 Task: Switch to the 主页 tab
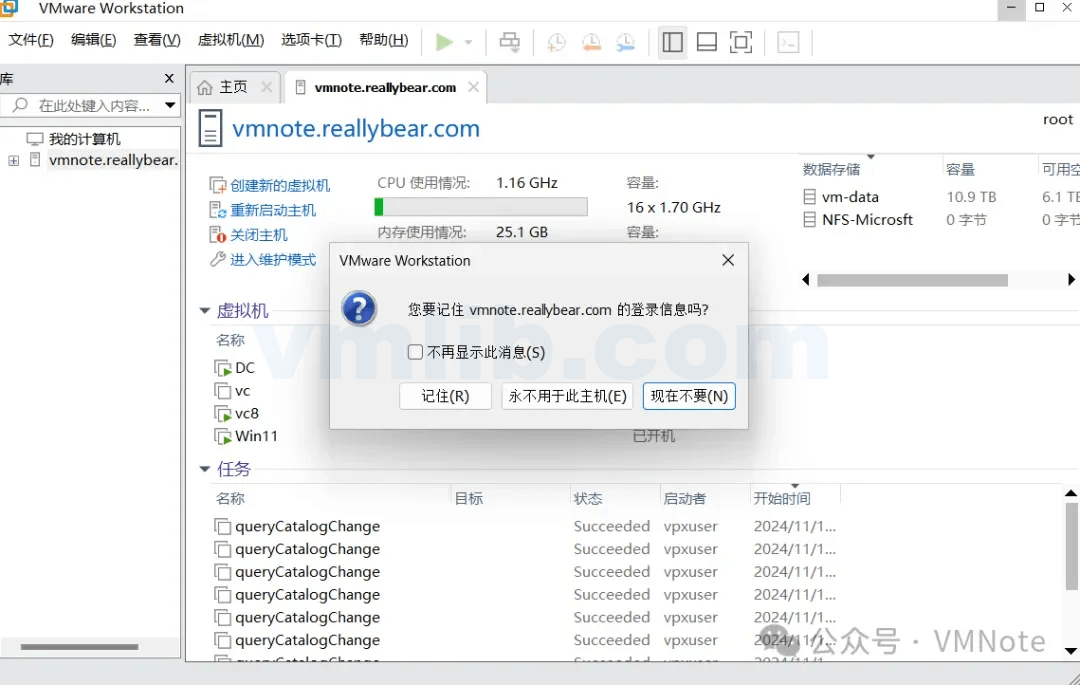point(235,87)
